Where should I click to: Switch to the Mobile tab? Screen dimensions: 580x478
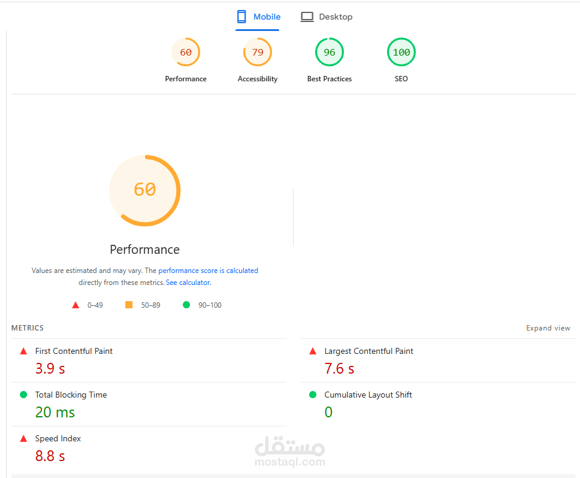click(x=258, y=17)
